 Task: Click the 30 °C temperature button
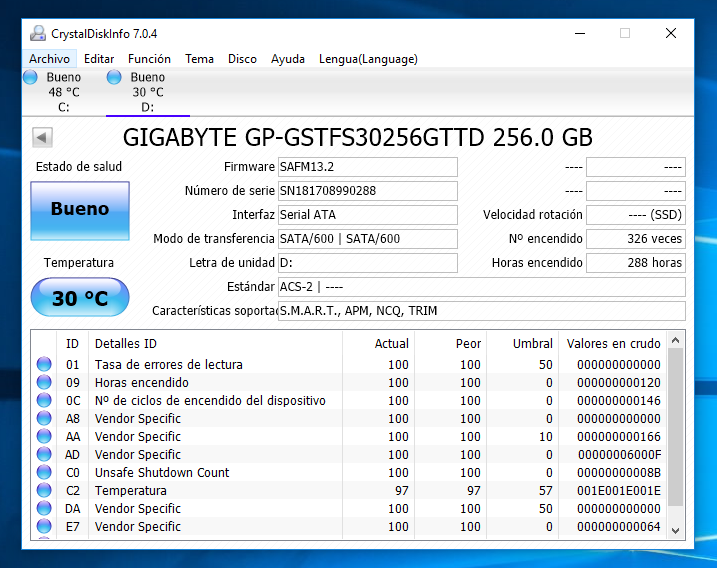(x=80, y=298)
